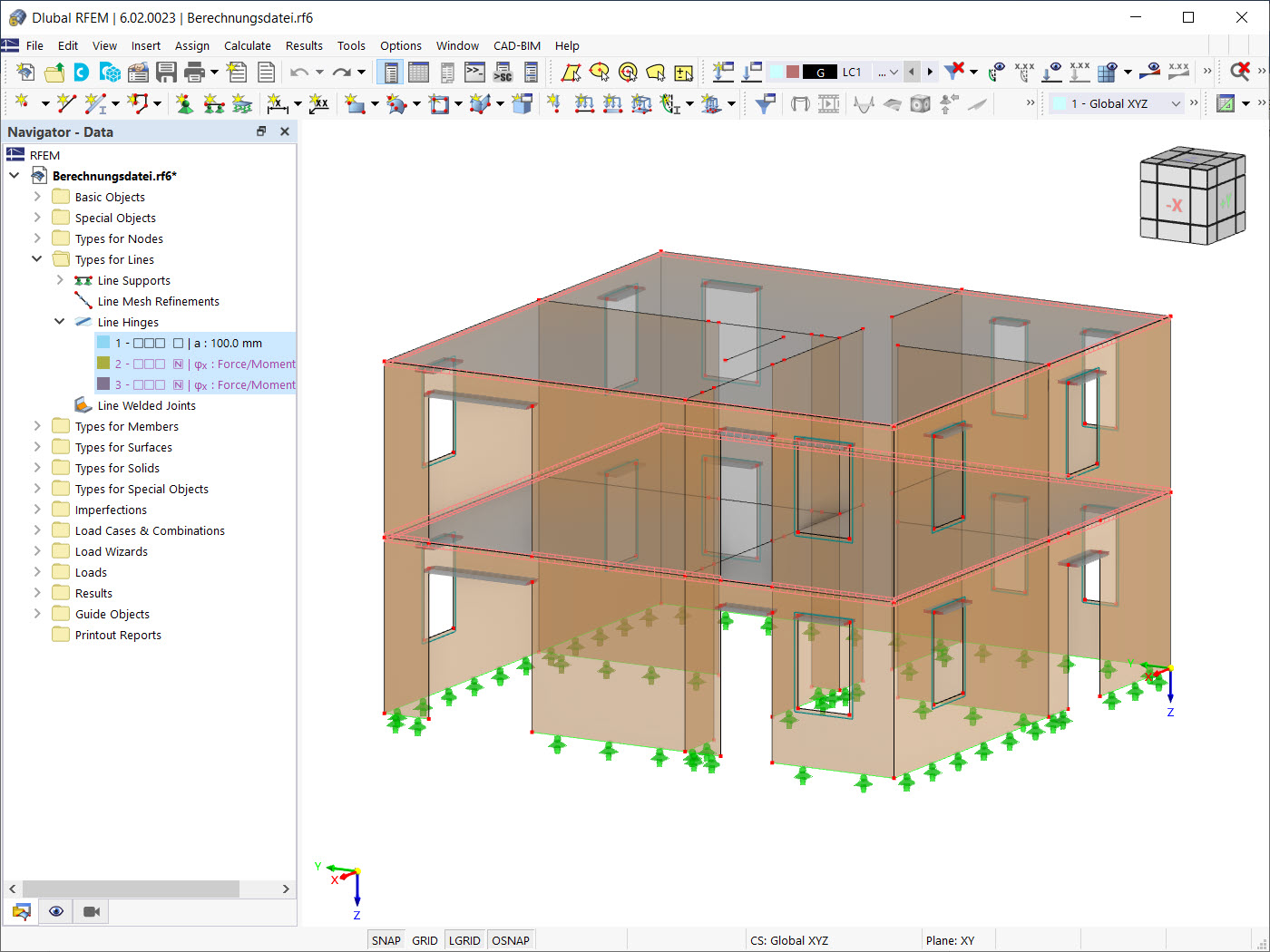Open the File menu

(x=34, y=45)
